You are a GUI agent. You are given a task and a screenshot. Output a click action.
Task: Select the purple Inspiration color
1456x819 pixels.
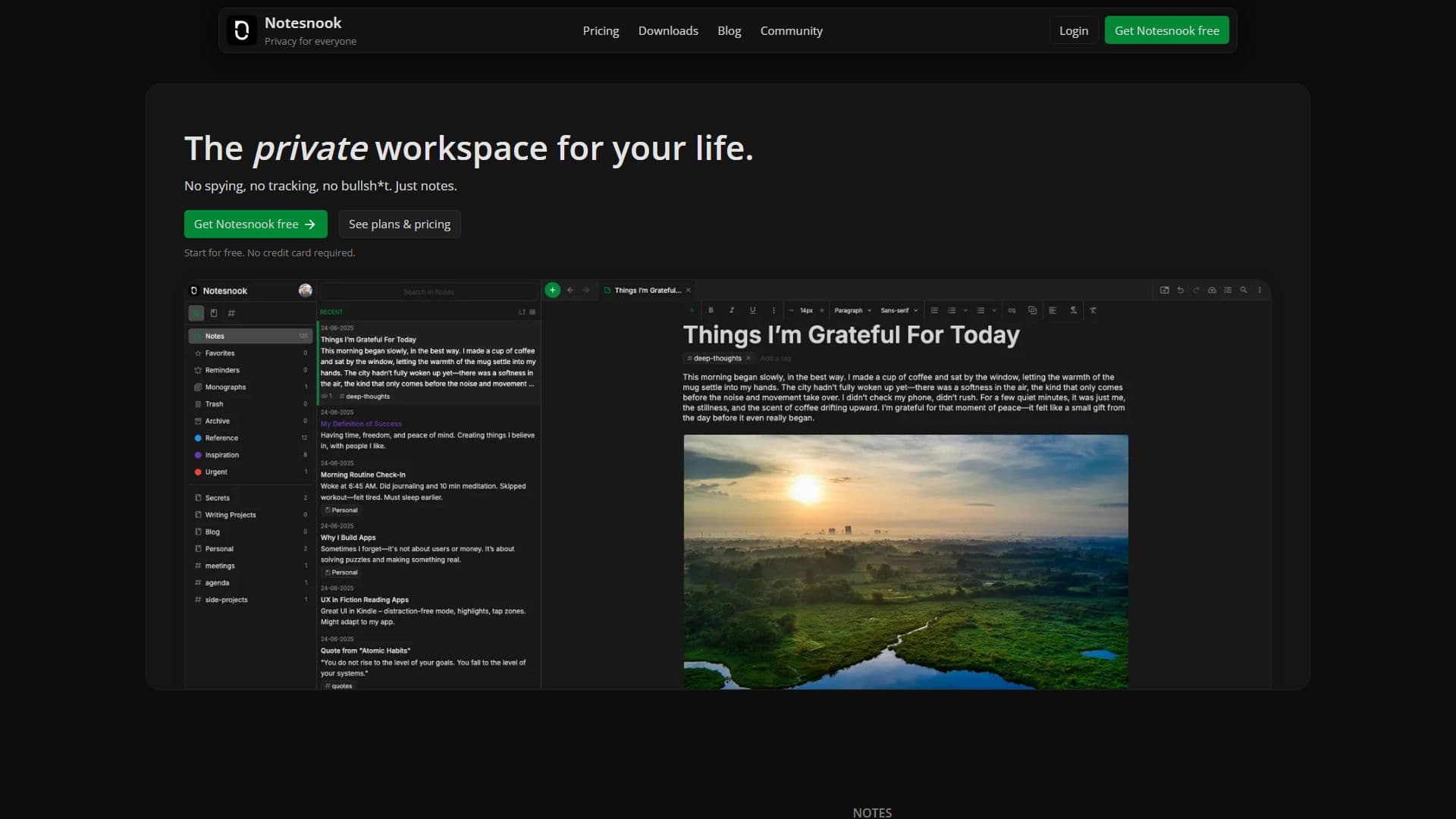tap(250, 455)
